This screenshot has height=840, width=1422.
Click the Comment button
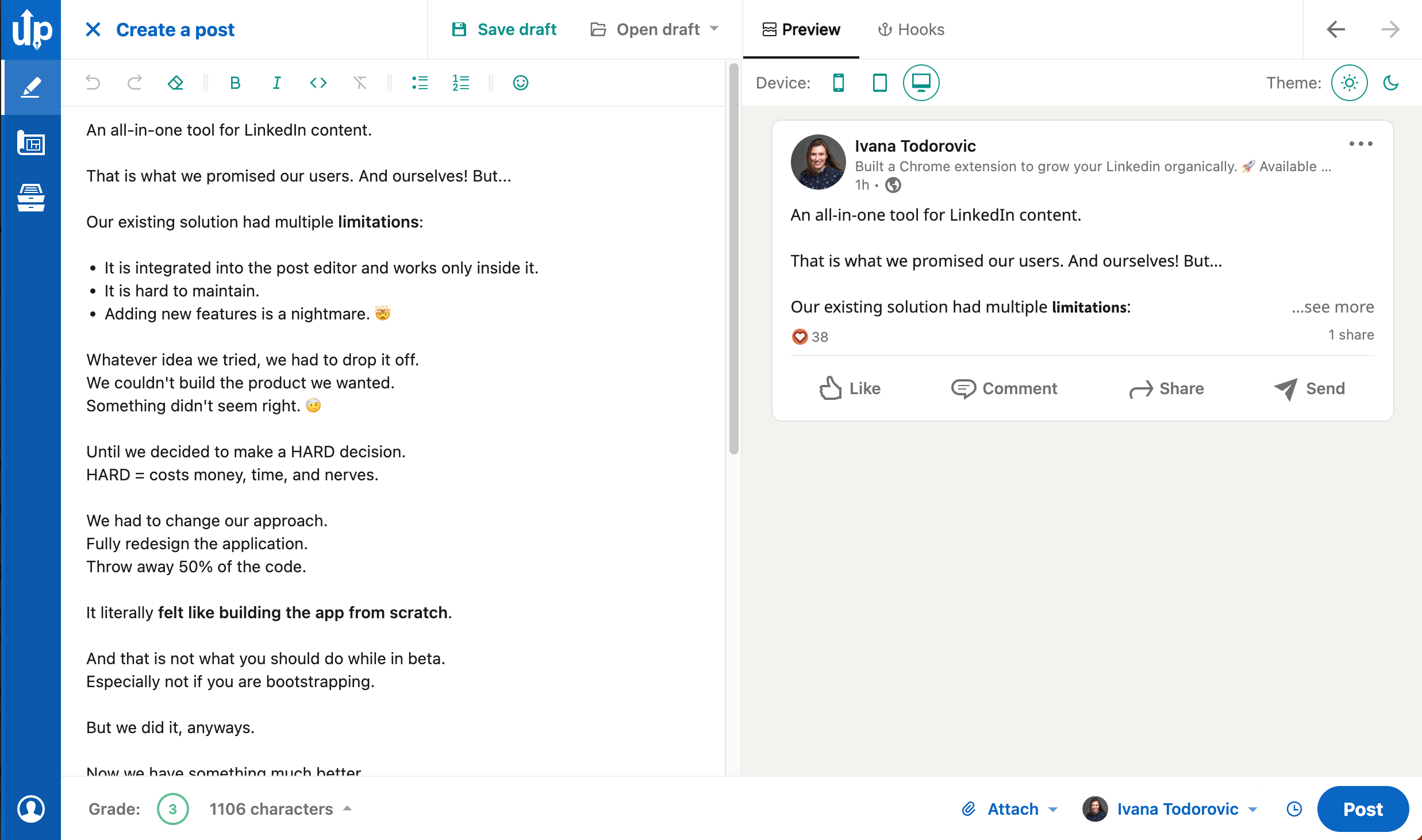point(1004,388)
